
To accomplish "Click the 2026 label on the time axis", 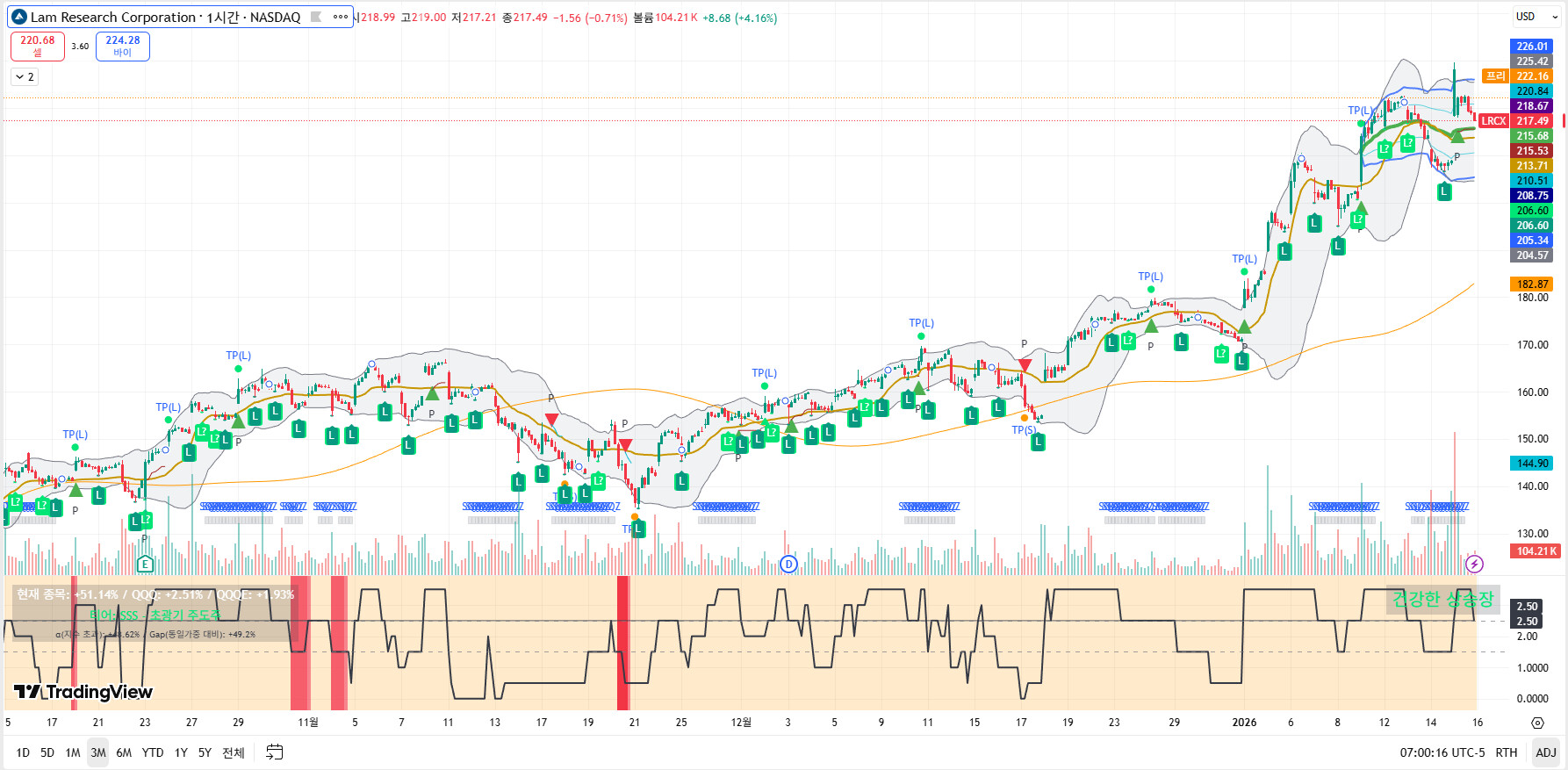I will [1244, 723].
